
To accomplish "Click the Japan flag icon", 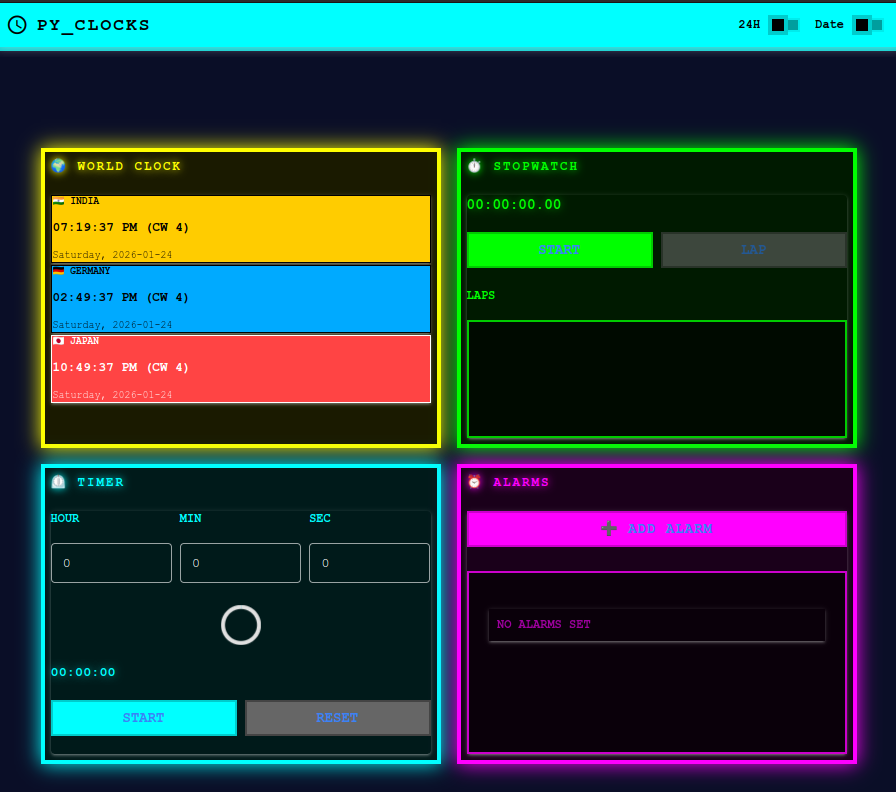I will point(61,340).
